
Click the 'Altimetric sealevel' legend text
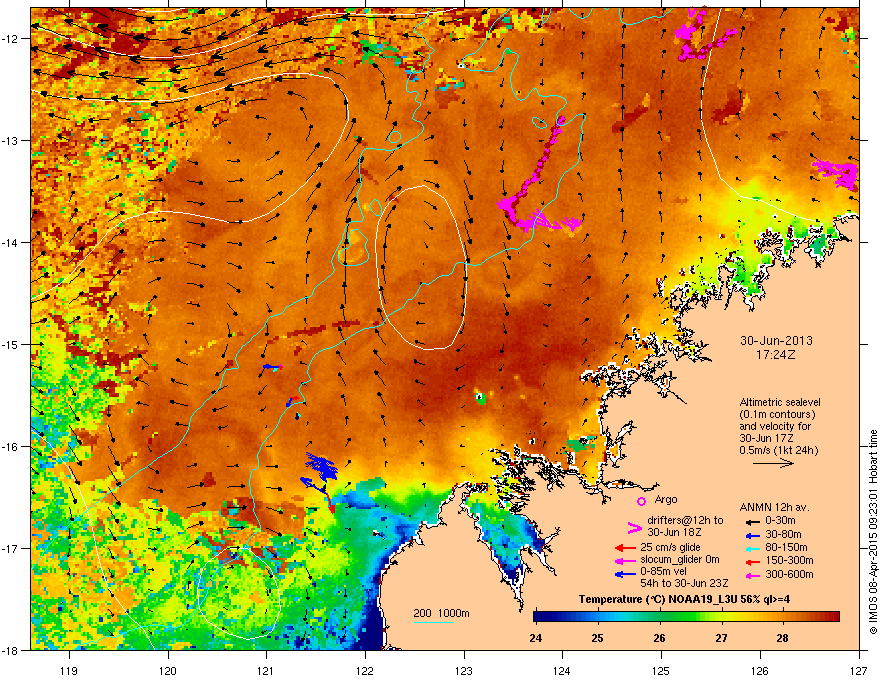(780, 402)
